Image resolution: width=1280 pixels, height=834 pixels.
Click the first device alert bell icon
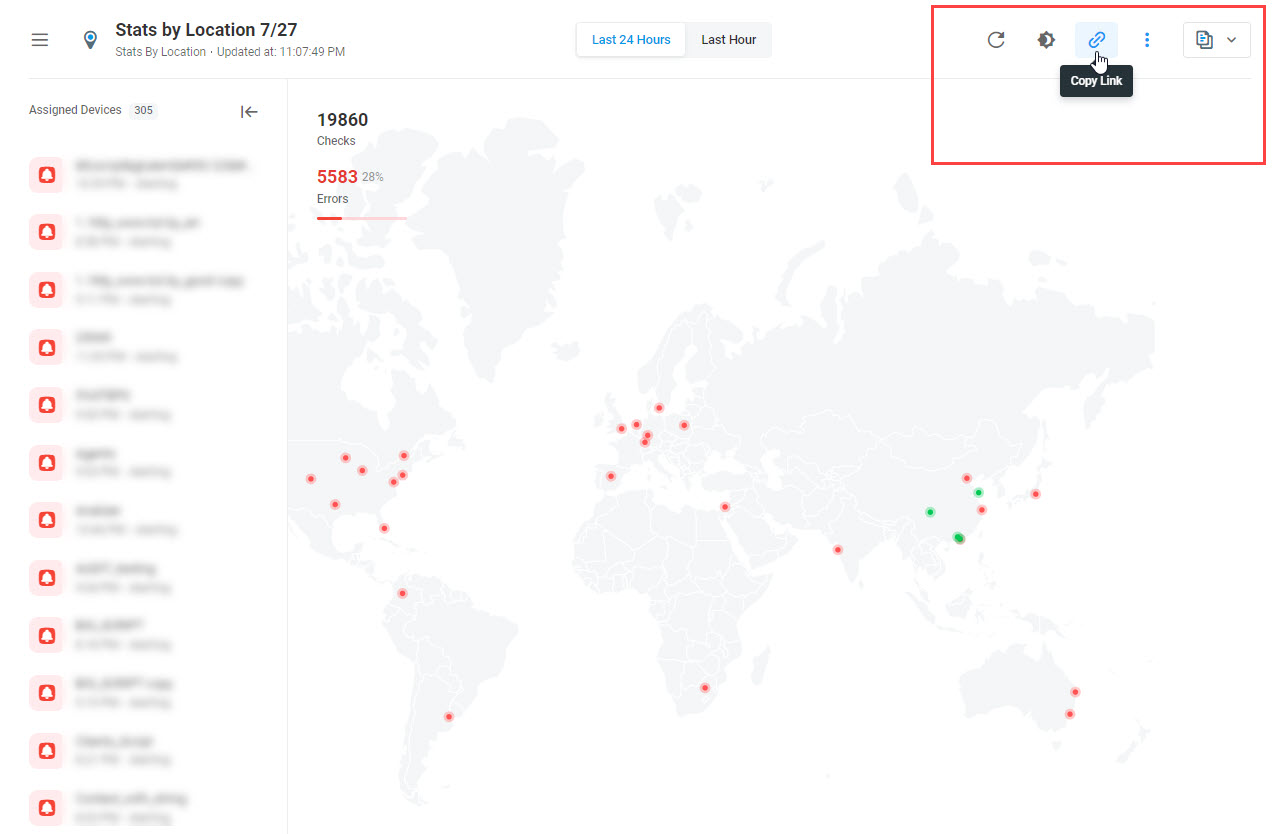pos(46,174)
